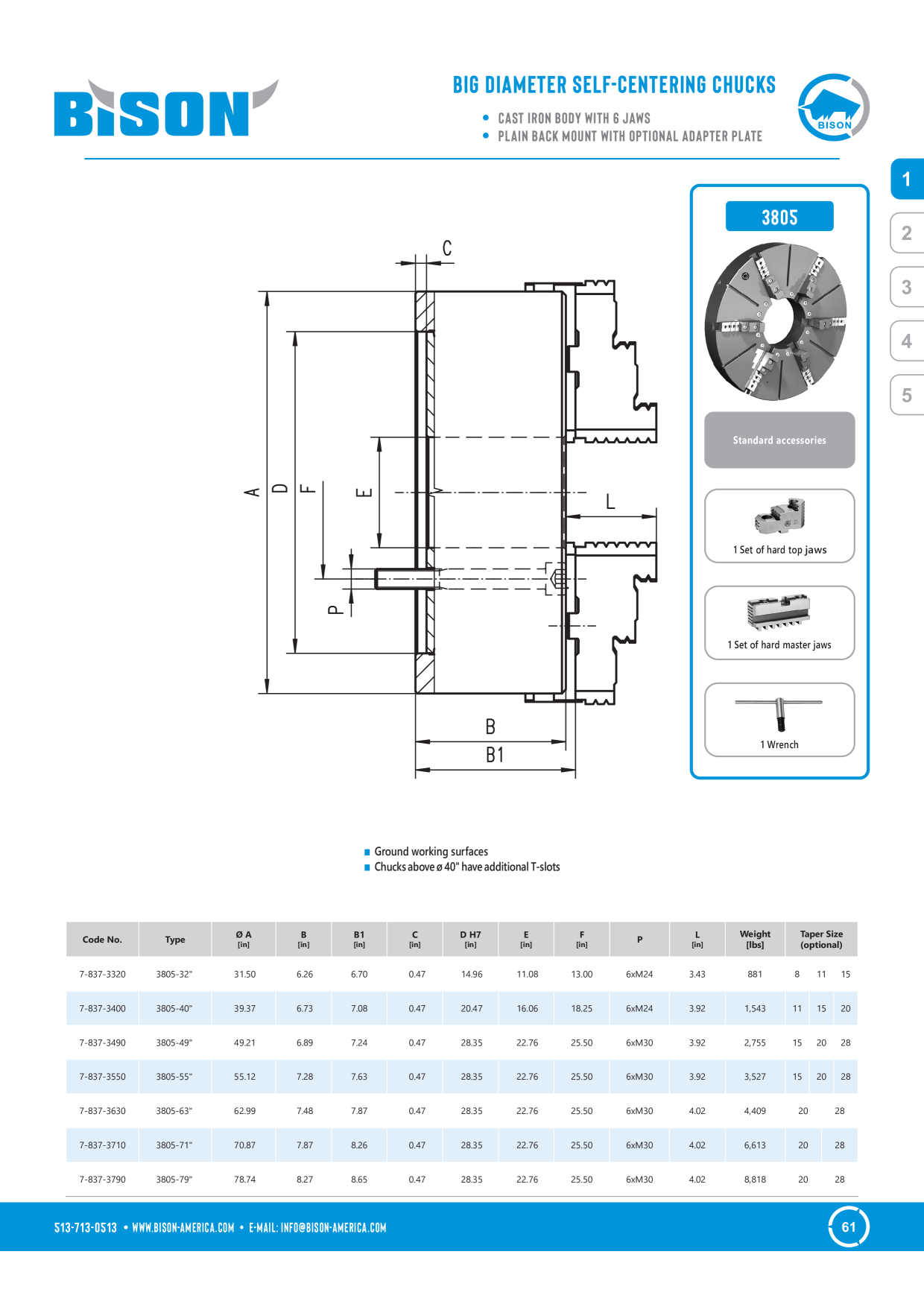This screenshot has width=924, height=1307.
Task: Click the 'Taper Size (optional)' header
Action: coord(821,940)
